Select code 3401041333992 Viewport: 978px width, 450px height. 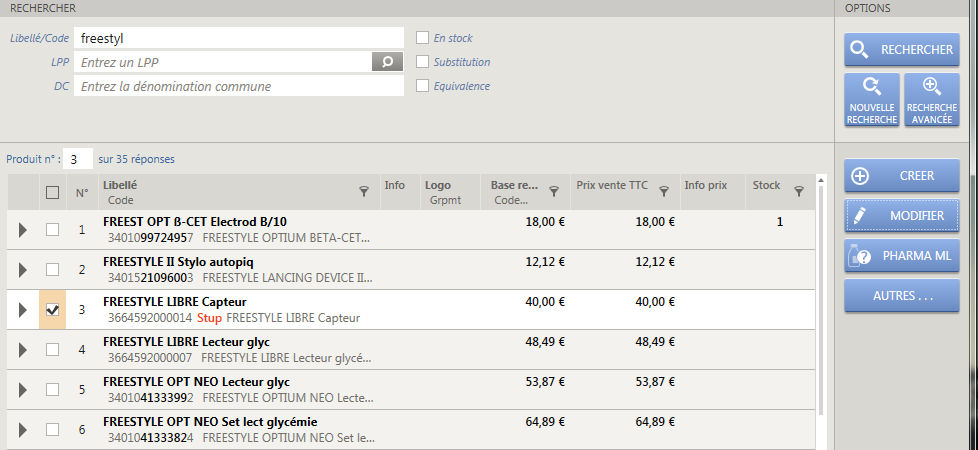click(x=150, y=398)
